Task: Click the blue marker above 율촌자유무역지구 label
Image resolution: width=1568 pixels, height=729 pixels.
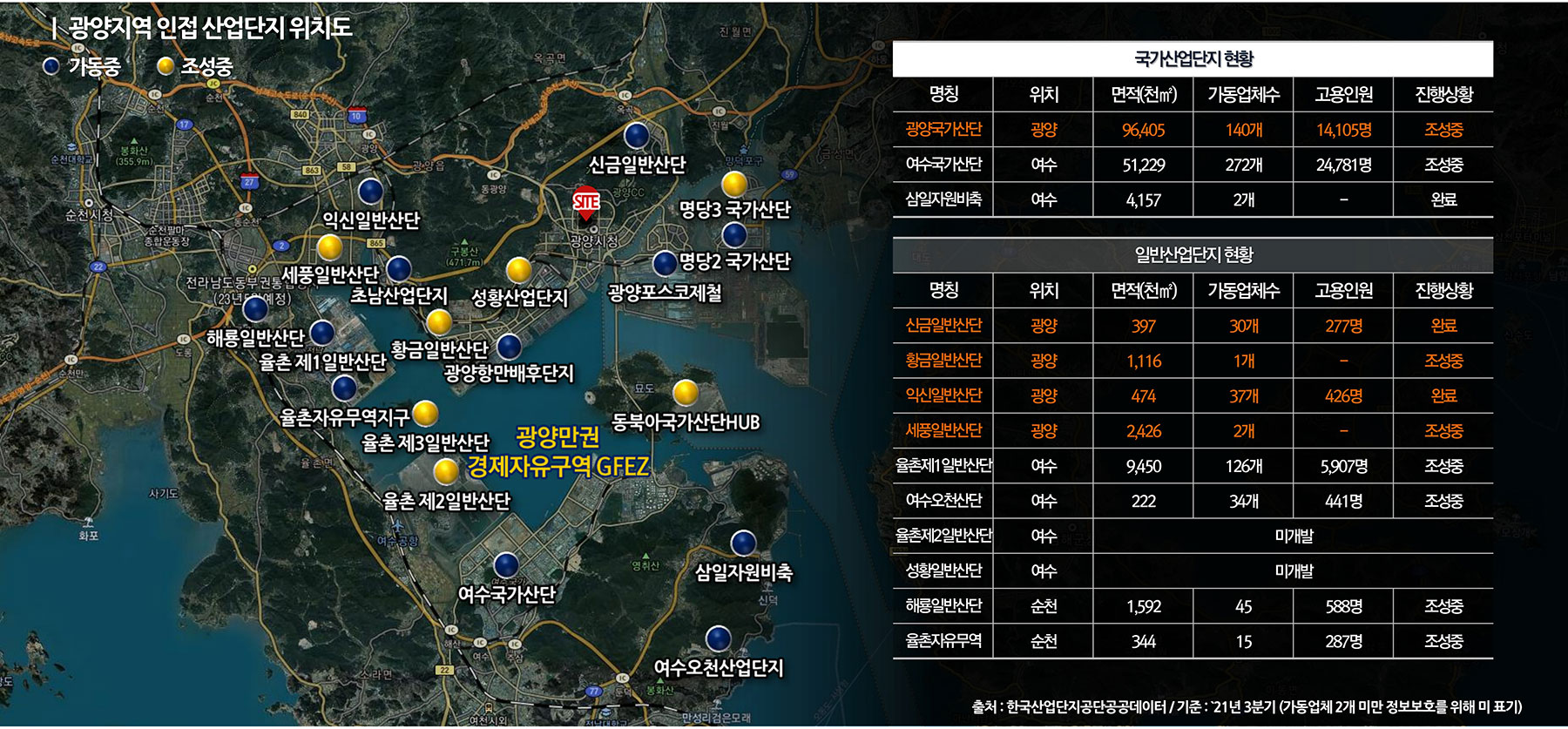Action: (x=344, y=388)
